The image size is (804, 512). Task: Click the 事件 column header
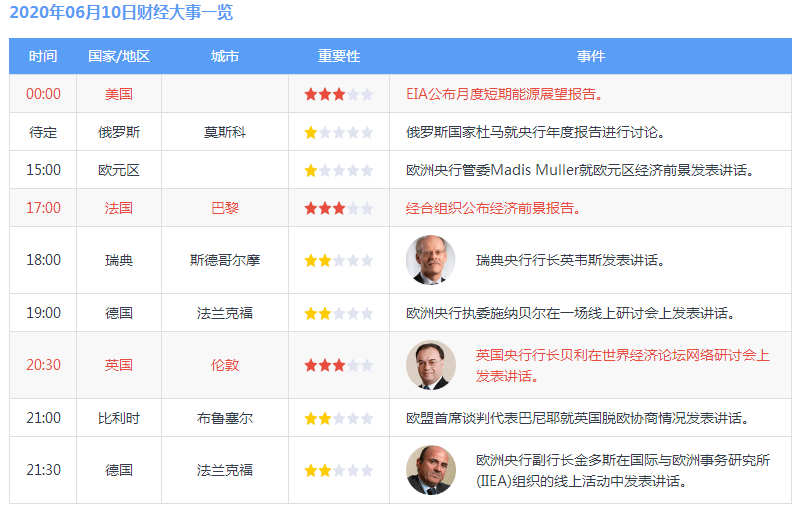click(590, 56)
